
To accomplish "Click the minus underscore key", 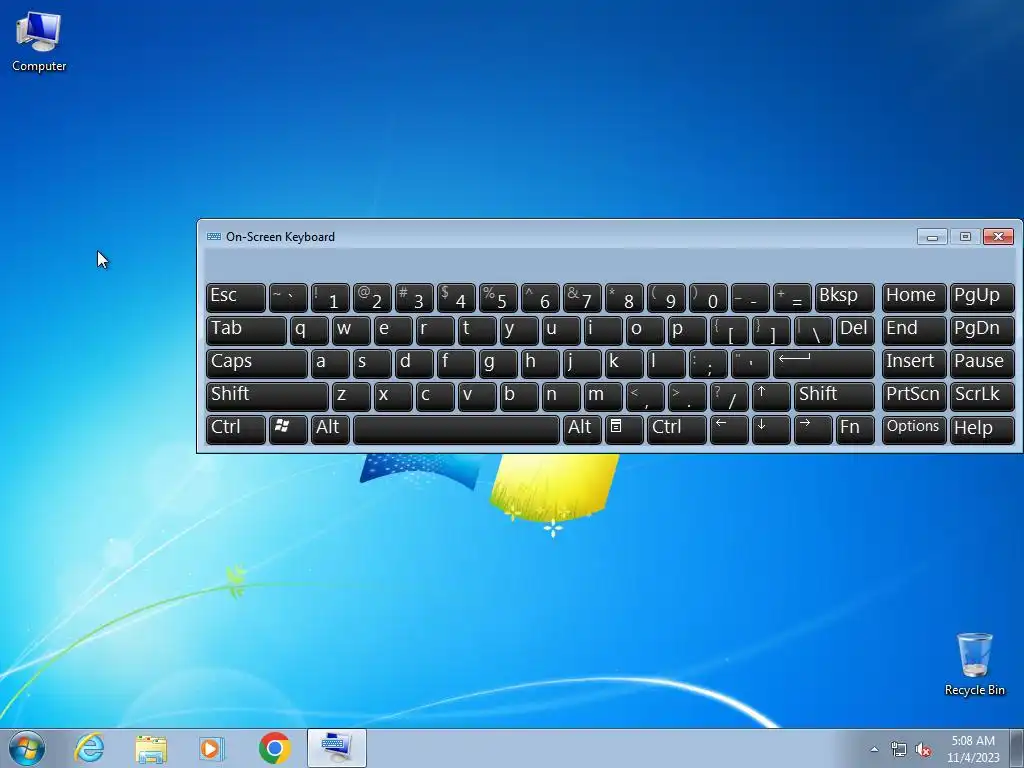I will click(750, 297).
